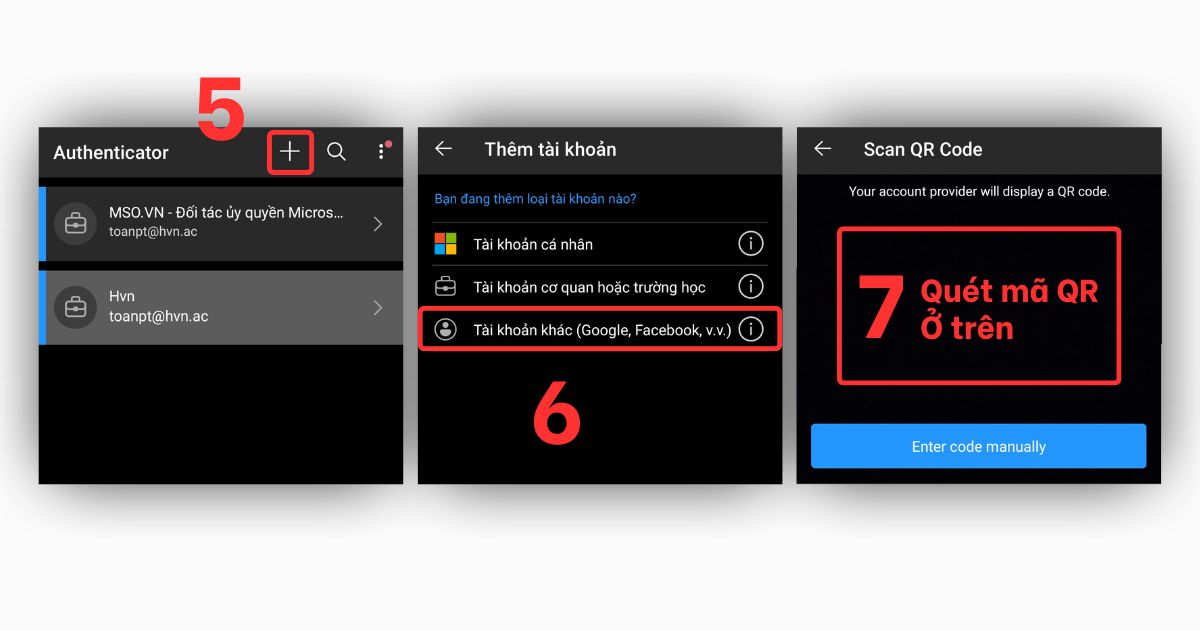The width and height of the screenshot is (1200, 630).
Task: Tap the plus icon to add an account
Action: coord(289,152)
